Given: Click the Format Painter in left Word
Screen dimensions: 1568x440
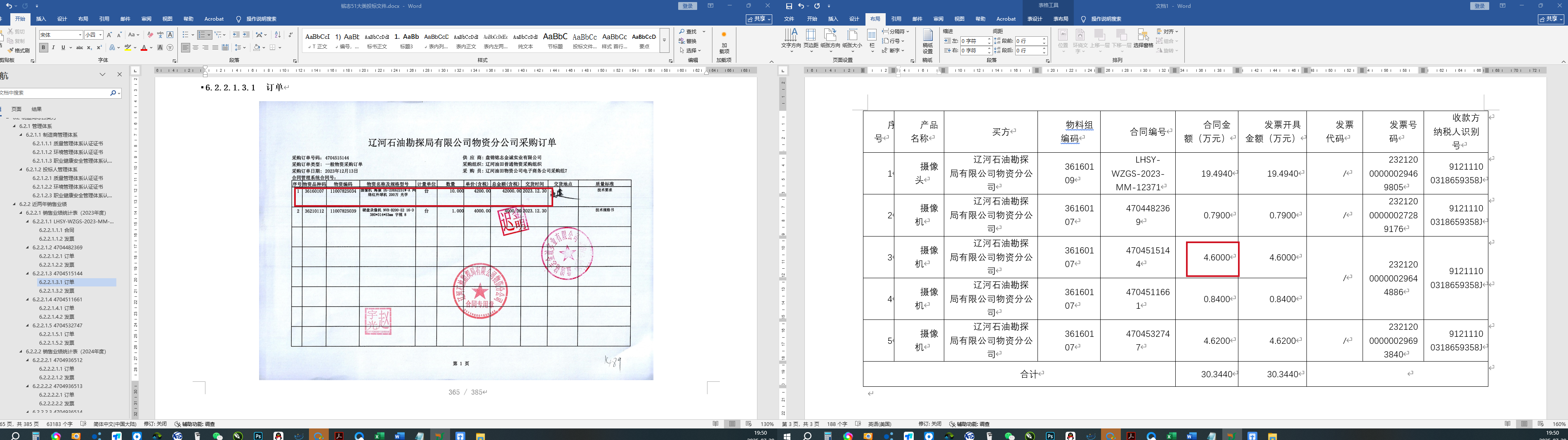Looking at the screenshot, I should [18, 51].
